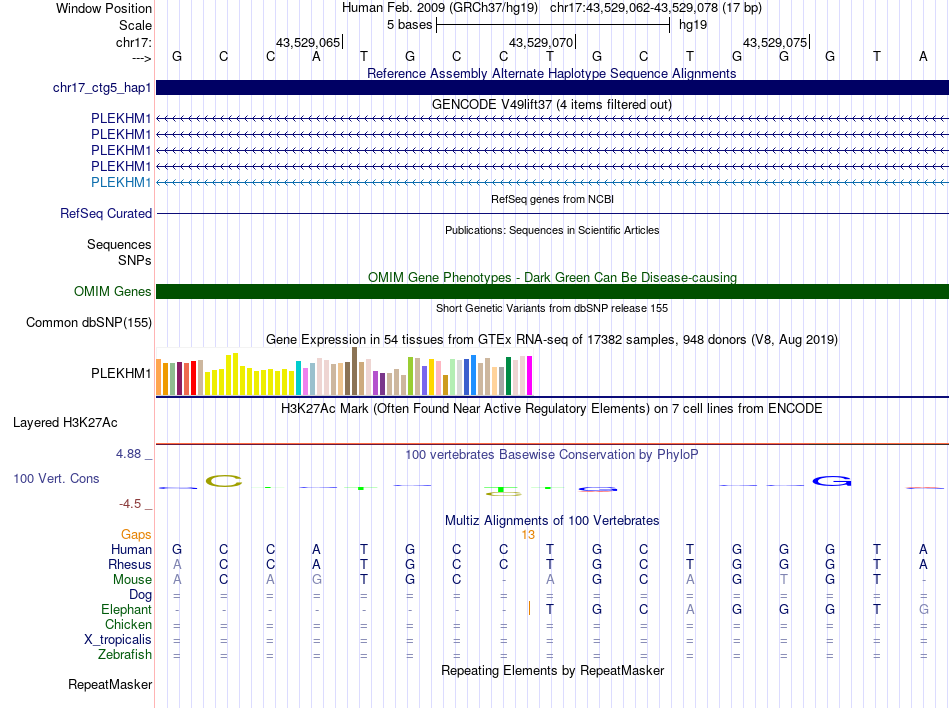
Task: Click the magenta bar in GTEx expression chart
Action: 529,376
